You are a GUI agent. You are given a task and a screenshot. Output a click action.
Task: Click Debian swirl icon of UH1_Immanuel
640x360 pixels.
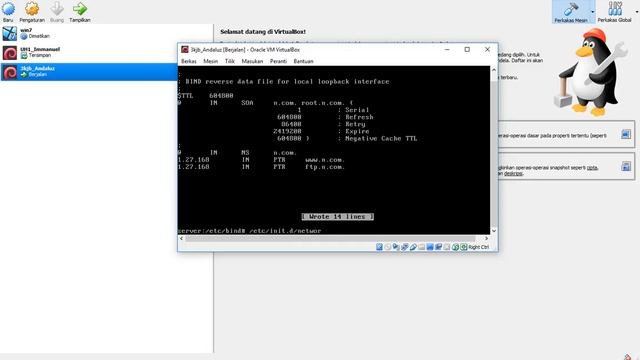pos(9,53)
